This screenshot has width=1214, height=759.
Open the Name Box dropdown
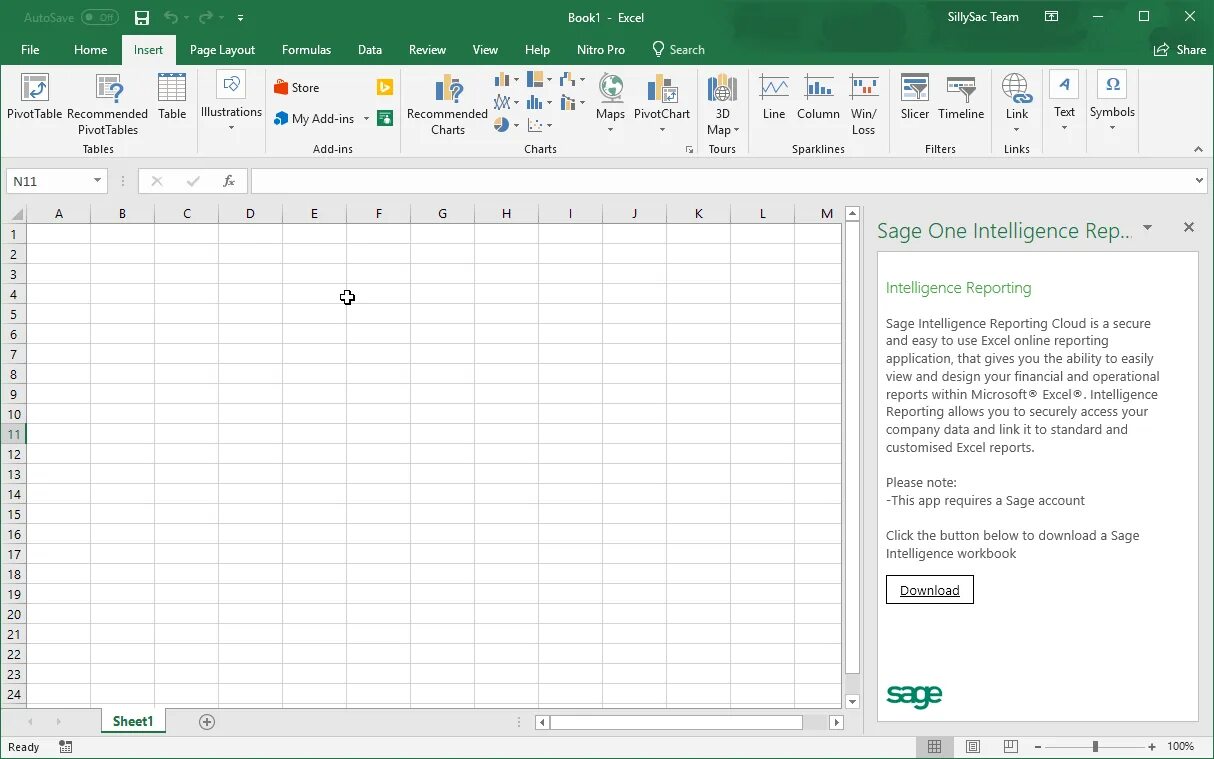(97, 181)
